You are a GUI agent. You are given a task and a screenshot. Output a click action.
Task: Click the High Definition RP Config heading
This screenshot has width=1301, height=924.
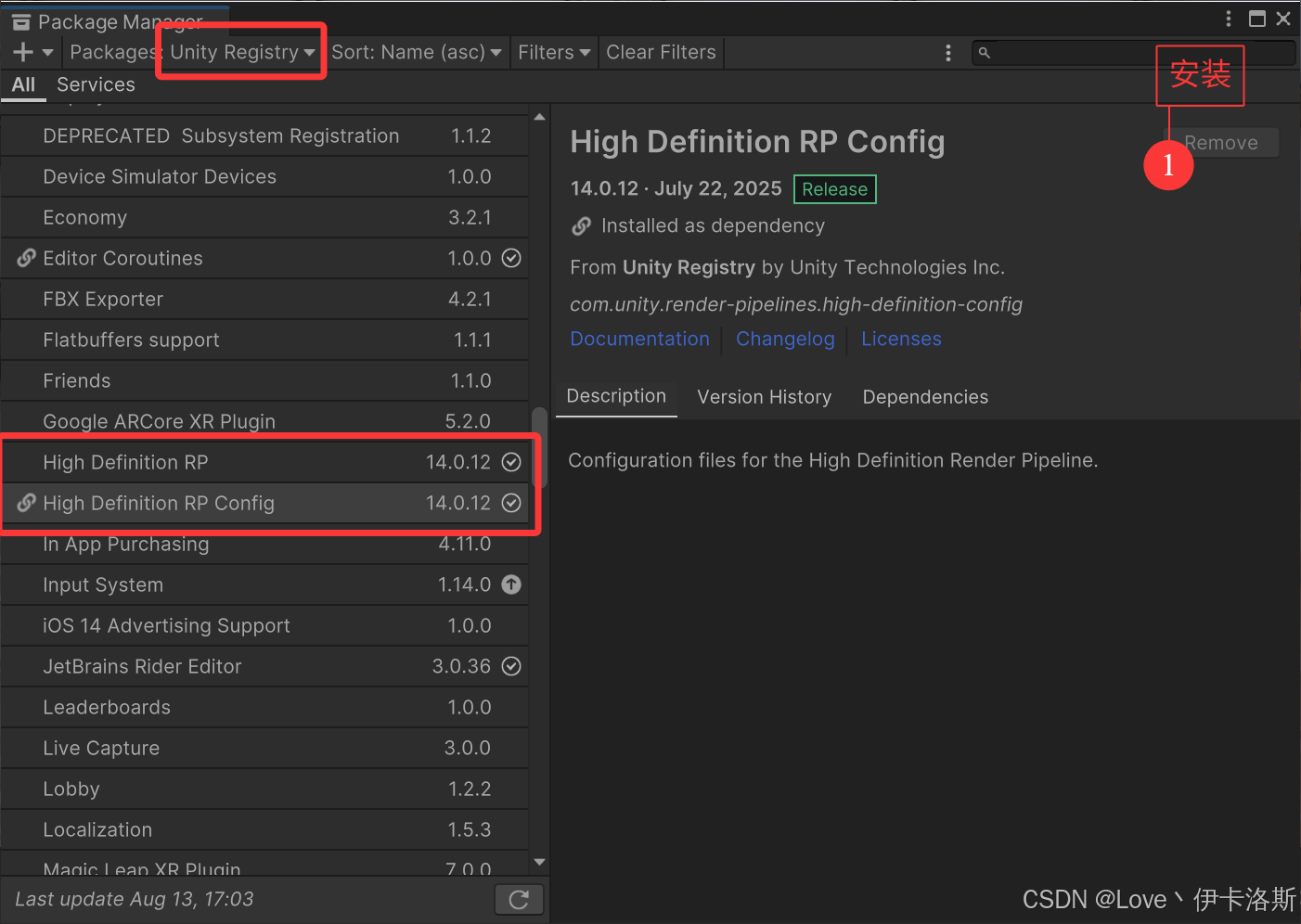click(x=757, y=142)
